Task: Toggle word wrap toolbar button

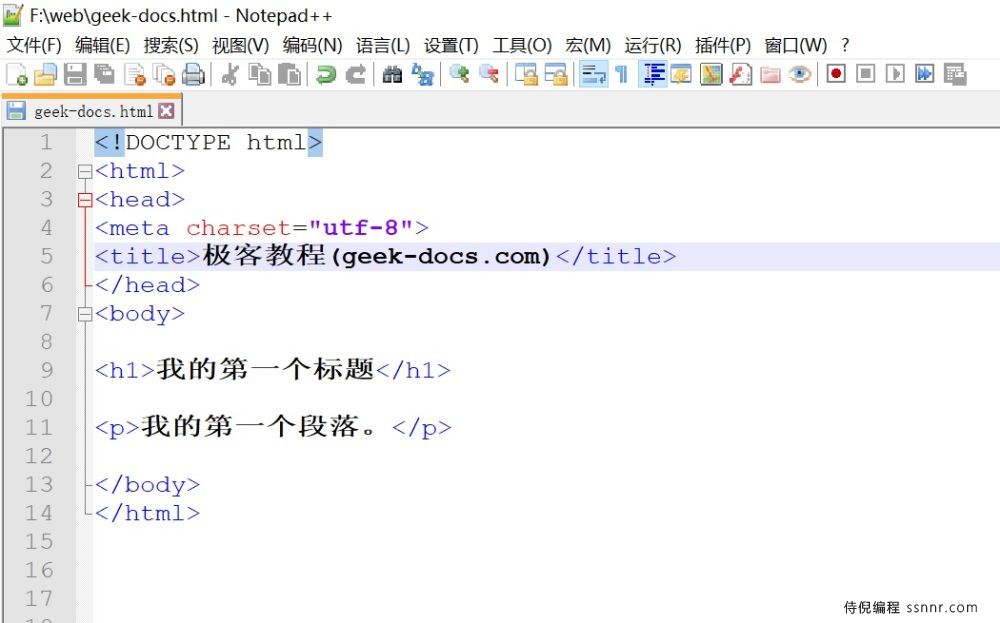Action: click(x=593, y=75)
